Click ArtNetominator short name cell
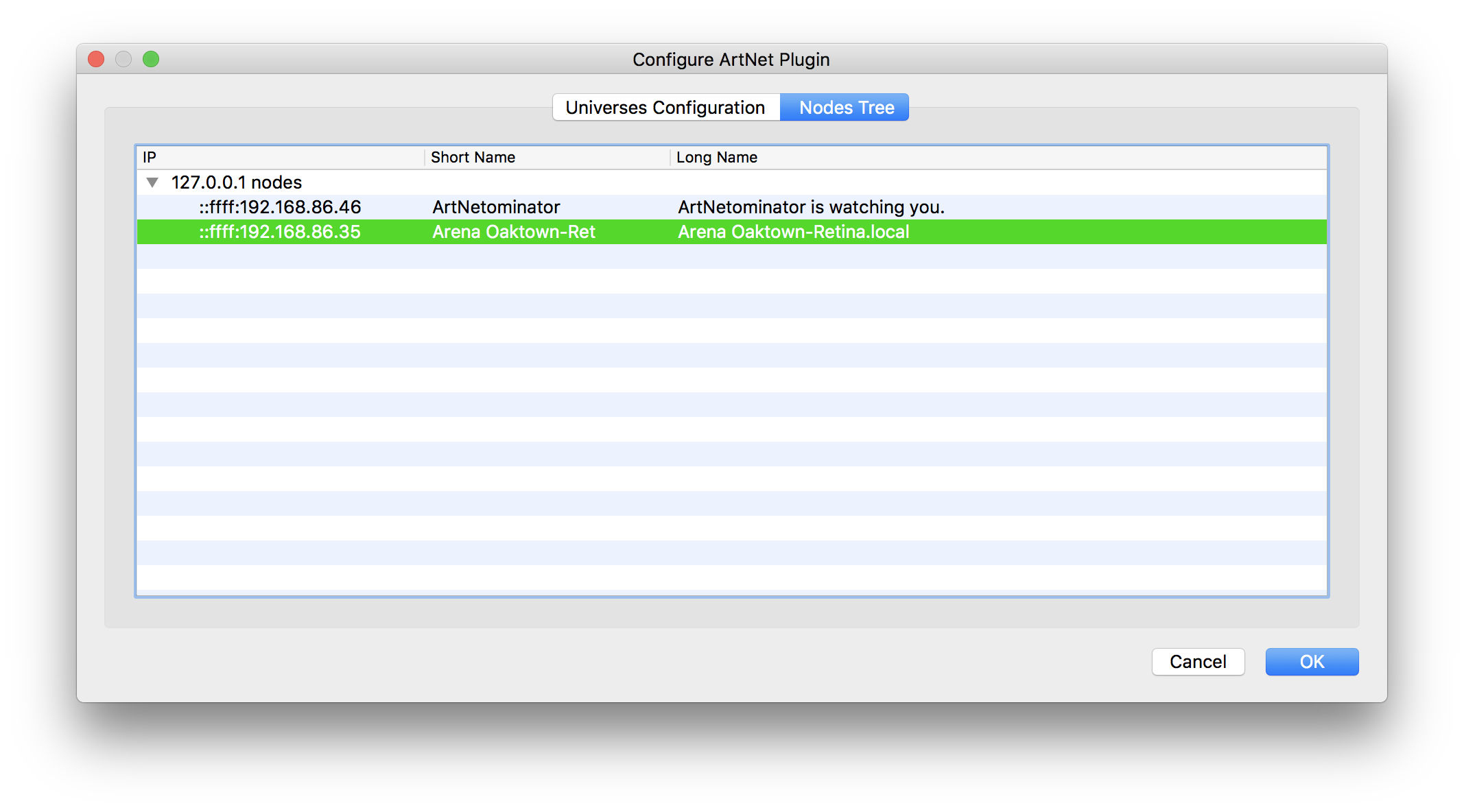The image size is (1464, 812). click(496, 207)
